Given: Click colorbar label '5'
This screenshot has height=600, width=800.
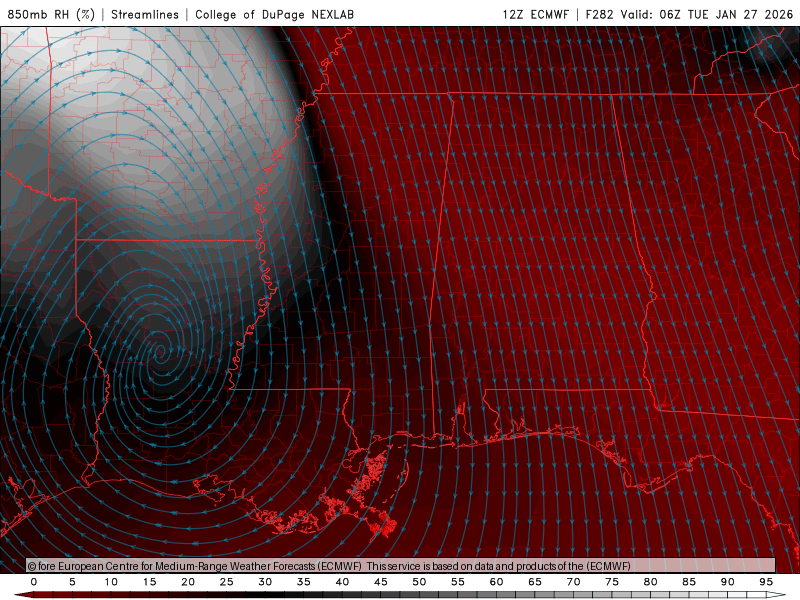Looking at the screenshot, I should (72, 582).
